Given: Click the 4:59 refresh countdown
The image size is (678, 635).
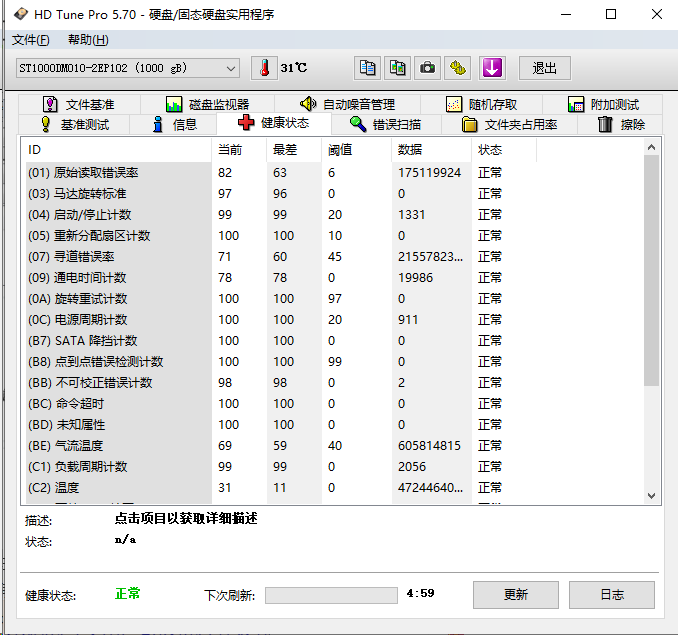Looking at the screenshot, I should click(420, 593).
